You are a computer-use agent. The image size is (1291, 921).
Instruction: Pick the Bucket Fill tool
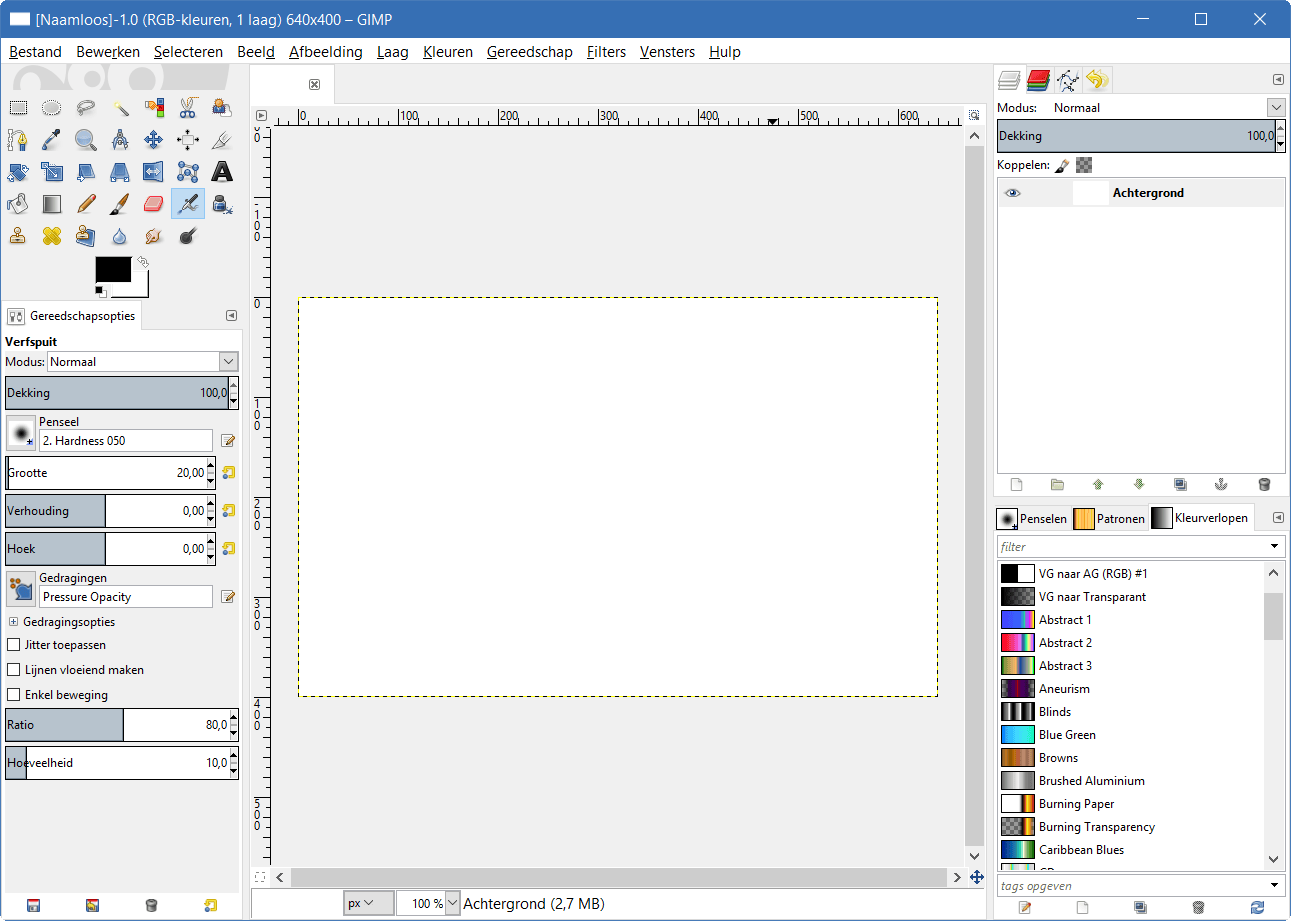[x=18, y=204]
